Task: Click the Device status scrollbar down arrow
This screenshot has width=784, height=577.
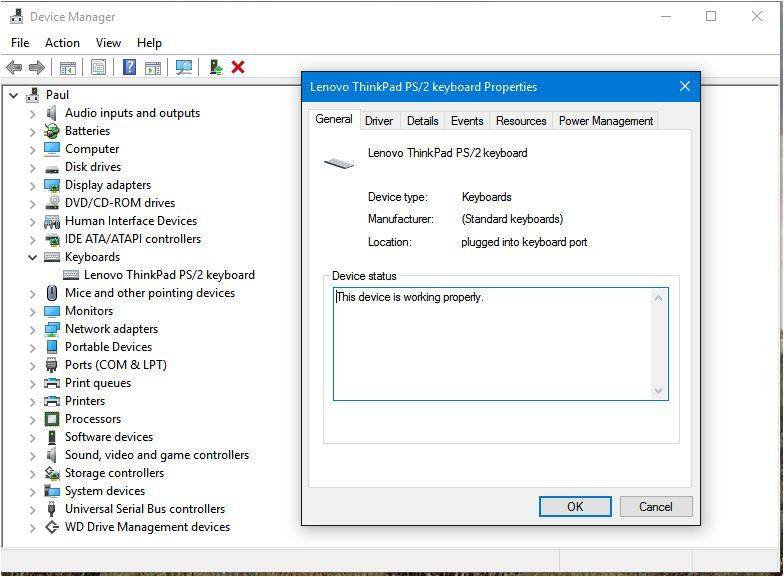Action: pos(658,391)
